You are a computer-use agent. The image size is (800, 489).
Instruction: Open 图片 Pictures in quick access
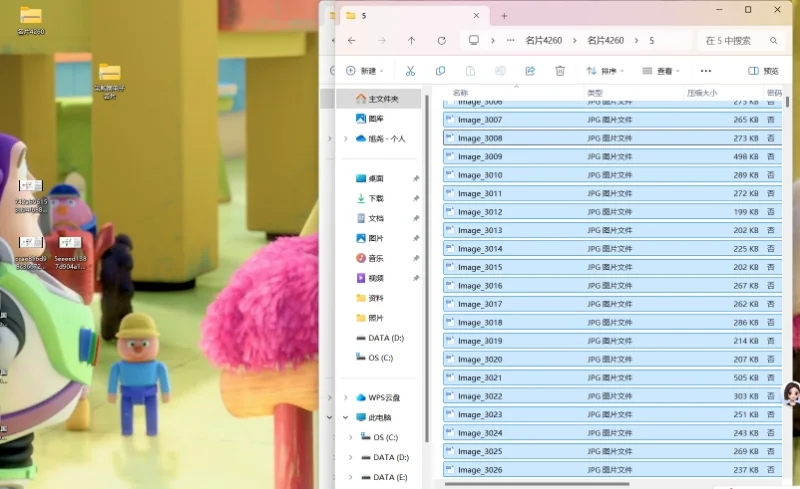pos(369,238)
